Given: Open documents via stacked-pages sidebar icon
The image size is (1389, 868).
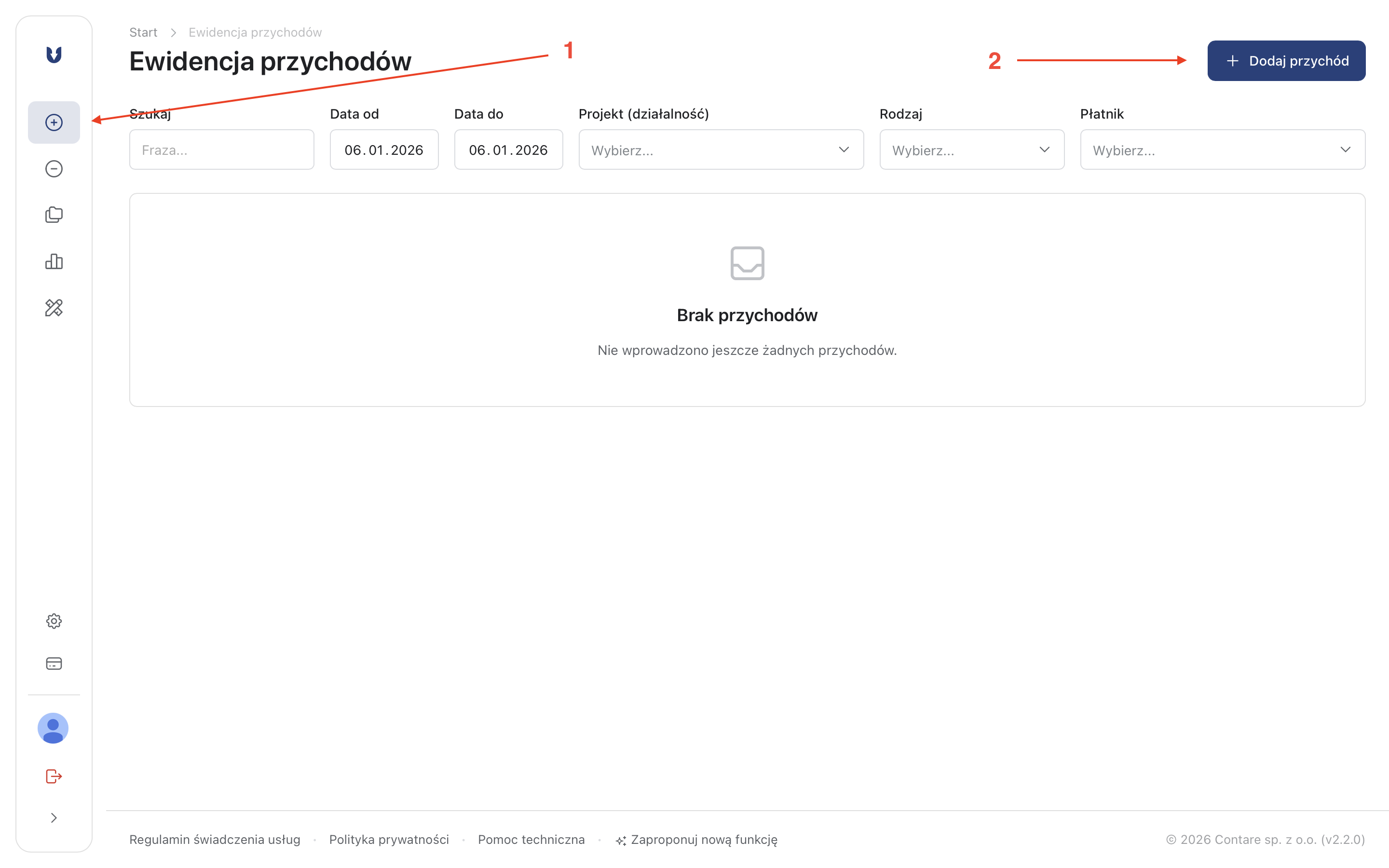Looking at the screenshot, I should tap(54, 215).
